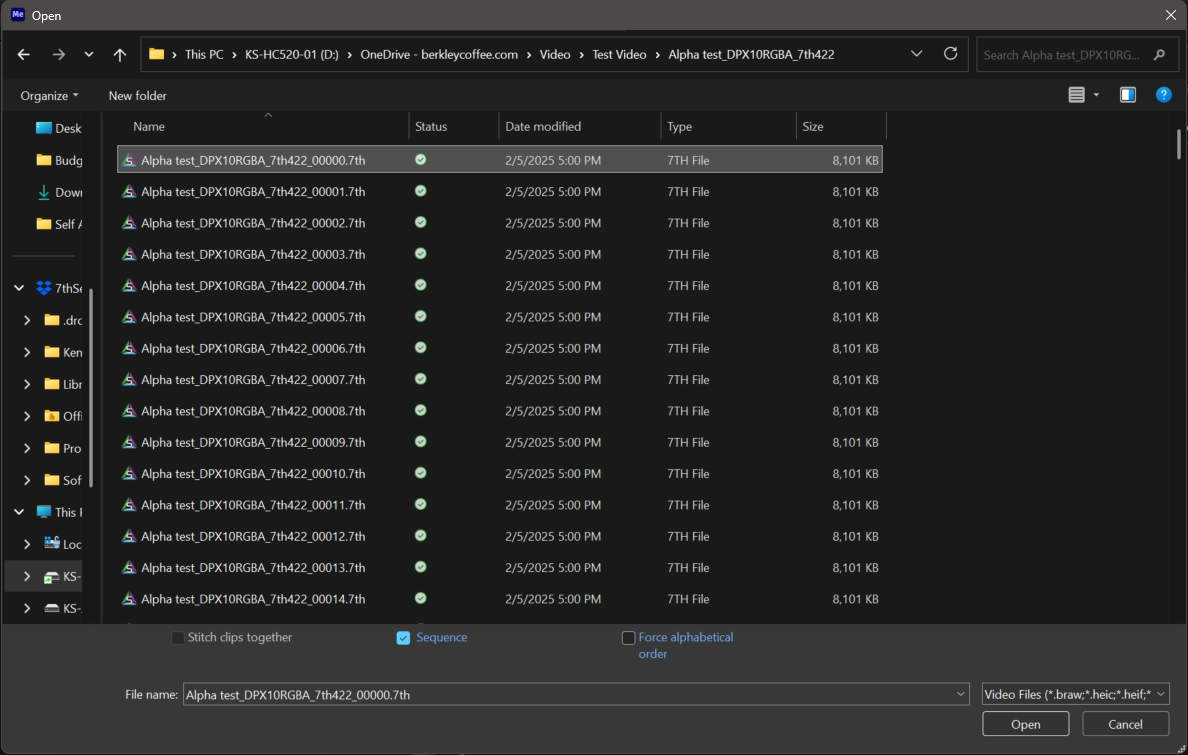Refresh the current folder view
Screen dimensions: 1188x755
(950, 54)
